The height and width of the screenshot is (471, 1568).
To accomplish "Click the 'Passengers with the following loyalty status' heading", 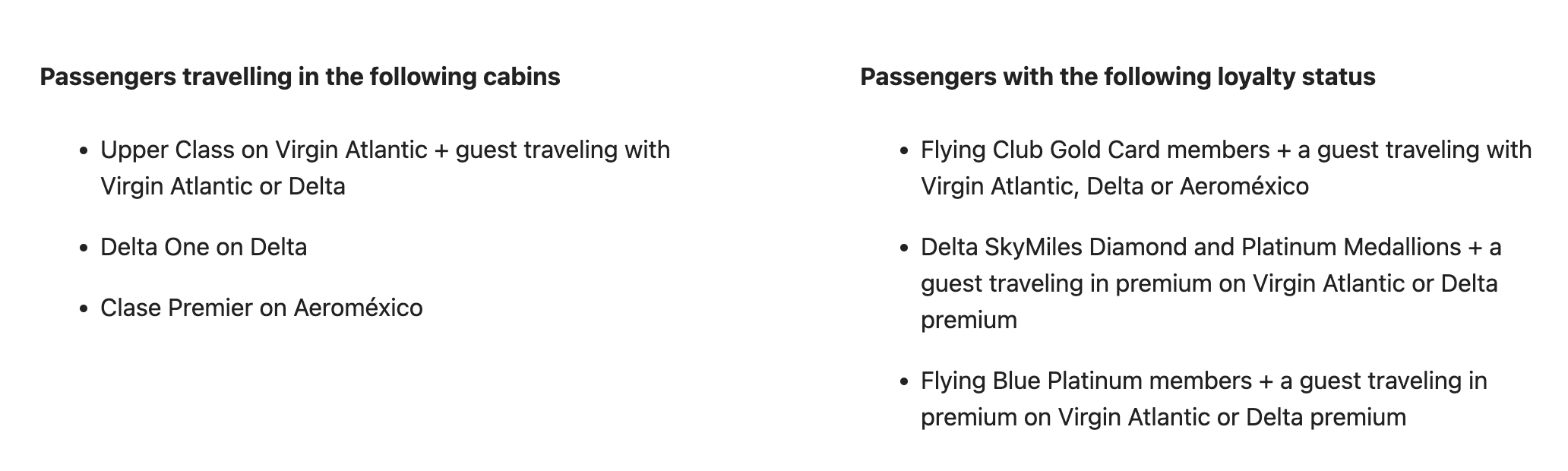I will pos(1118,77).
